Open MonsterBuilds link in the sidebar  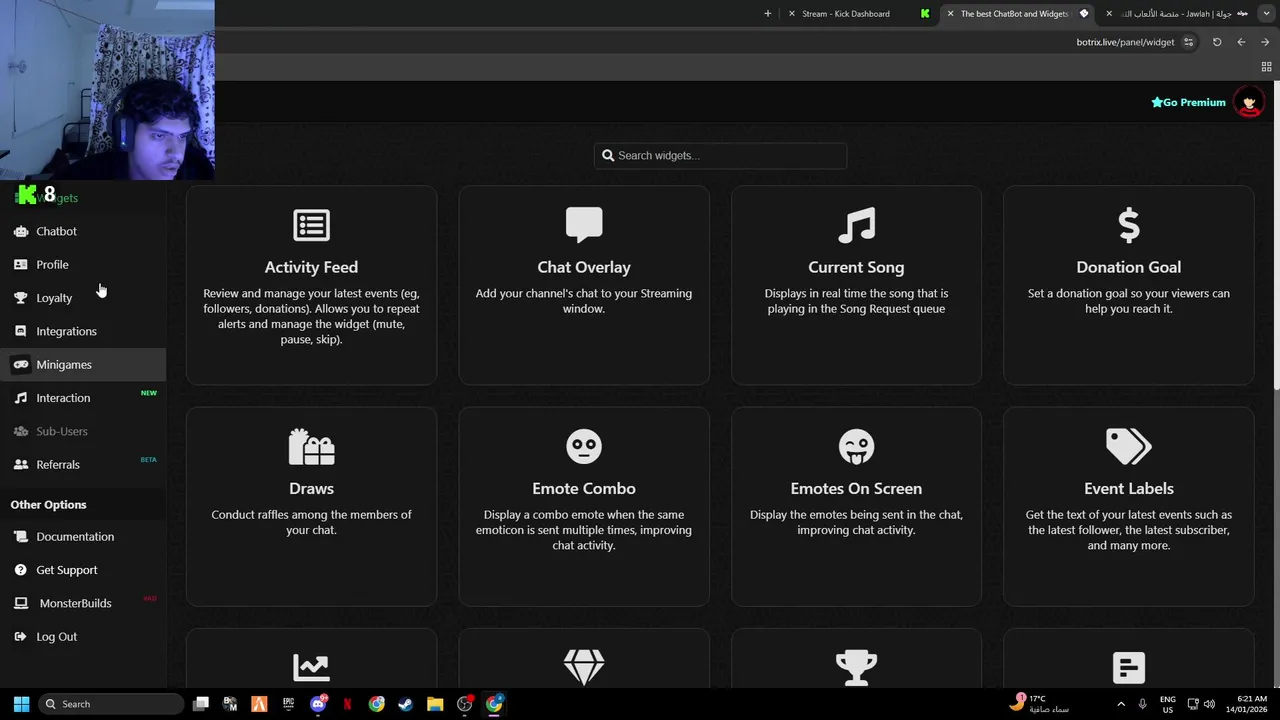[83, 603]
